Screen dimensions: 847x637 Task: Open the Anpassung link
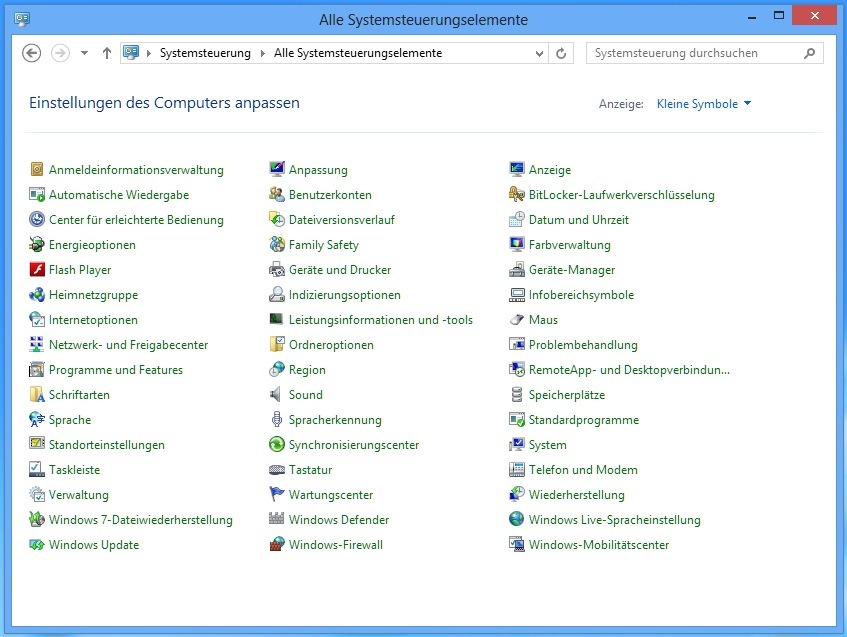[318, 170]
